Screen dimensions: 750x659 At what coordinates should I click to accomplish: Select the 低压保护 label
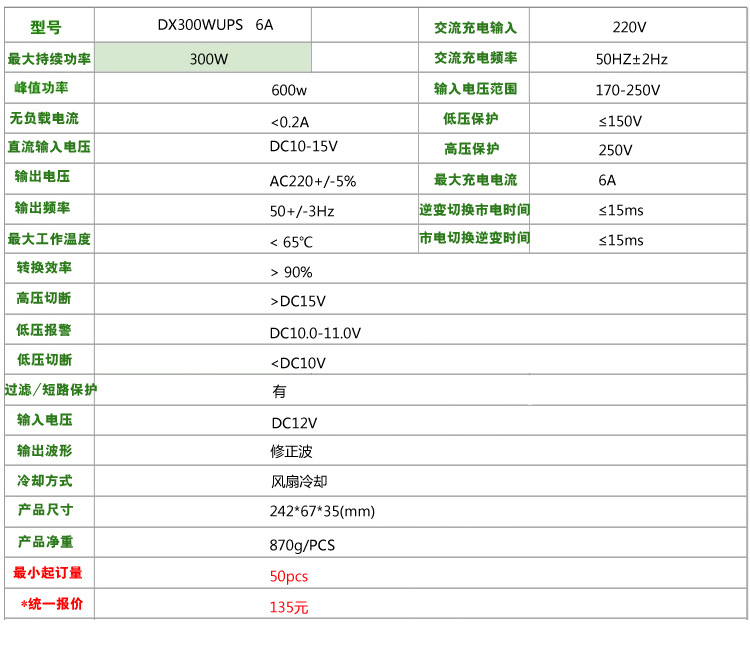click(x=470, y=119)
